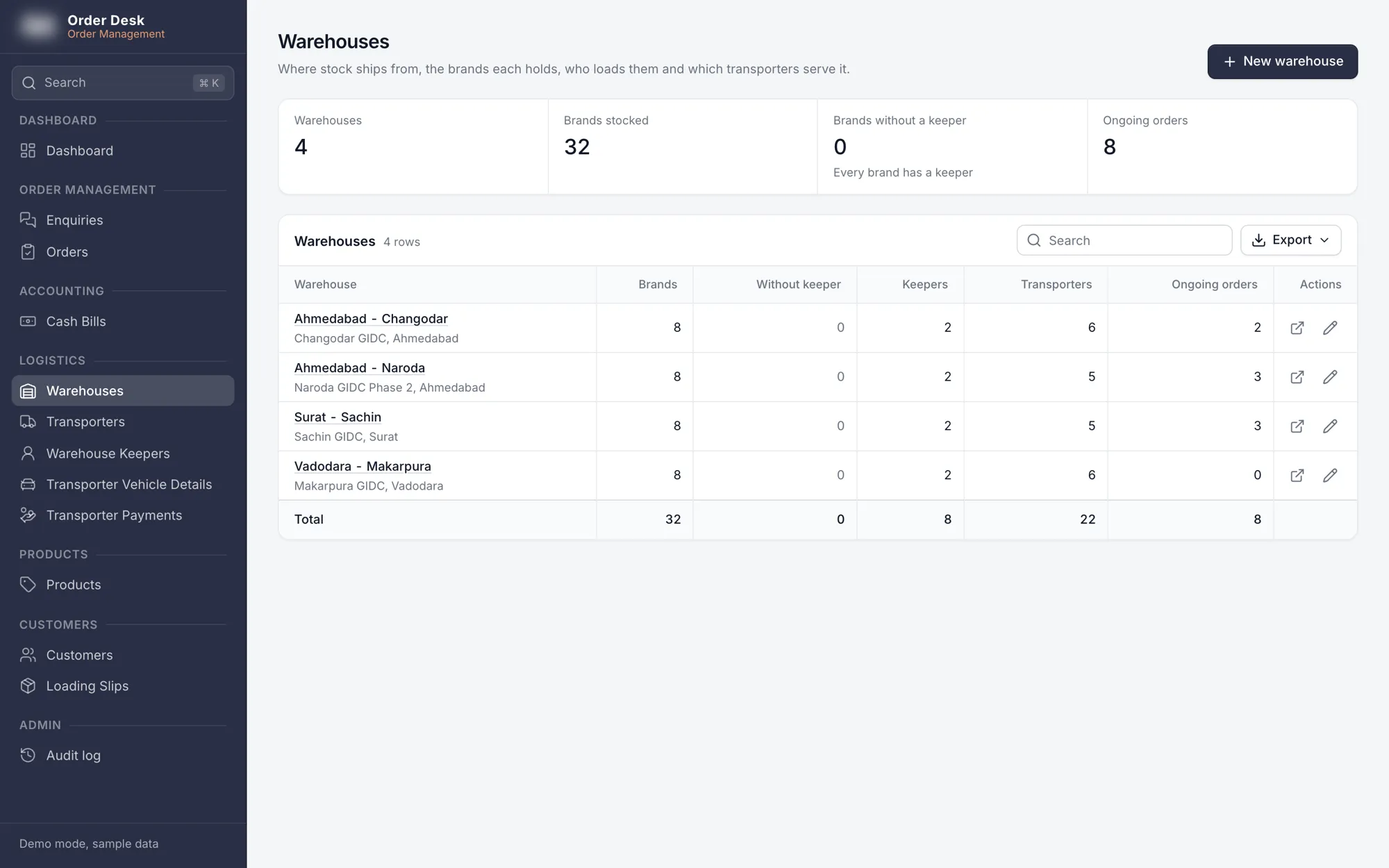The image size is (1389, 868).
Task: Expand the Export dropdown
Action: pos(1290,240)
